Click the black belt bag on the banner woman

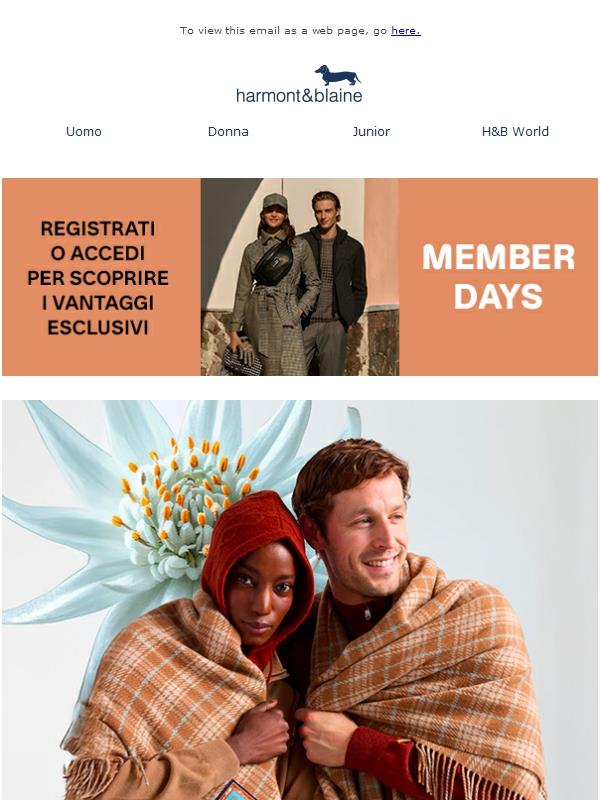pos(274,263)
